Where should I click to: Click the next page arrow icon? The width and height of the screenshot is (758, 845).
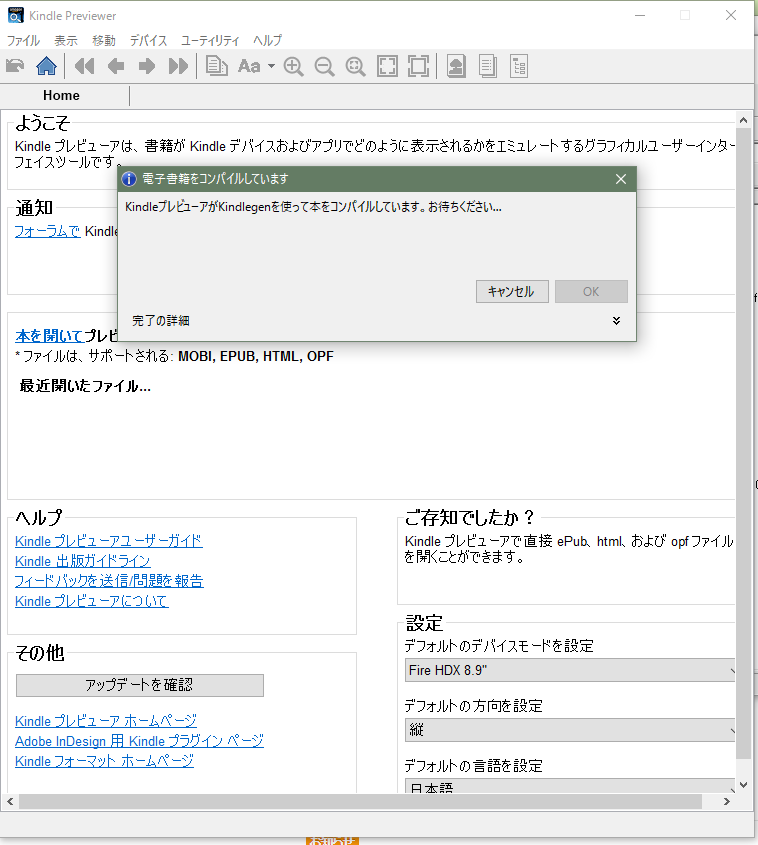click(x=147, y=67)
